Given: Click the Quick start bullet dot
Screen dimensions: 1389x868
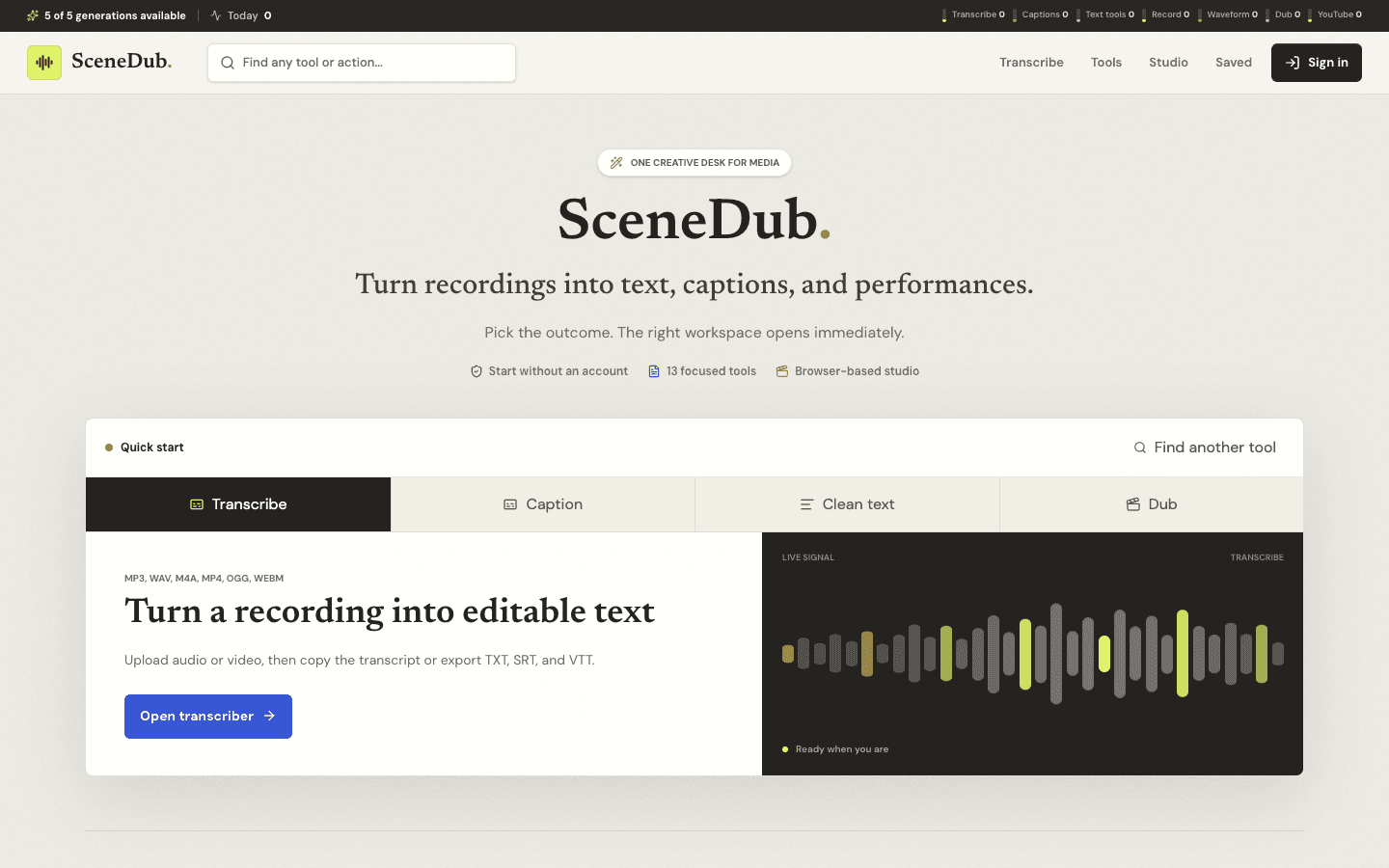Looking at the screenshot, I should [x=109, y=448].
